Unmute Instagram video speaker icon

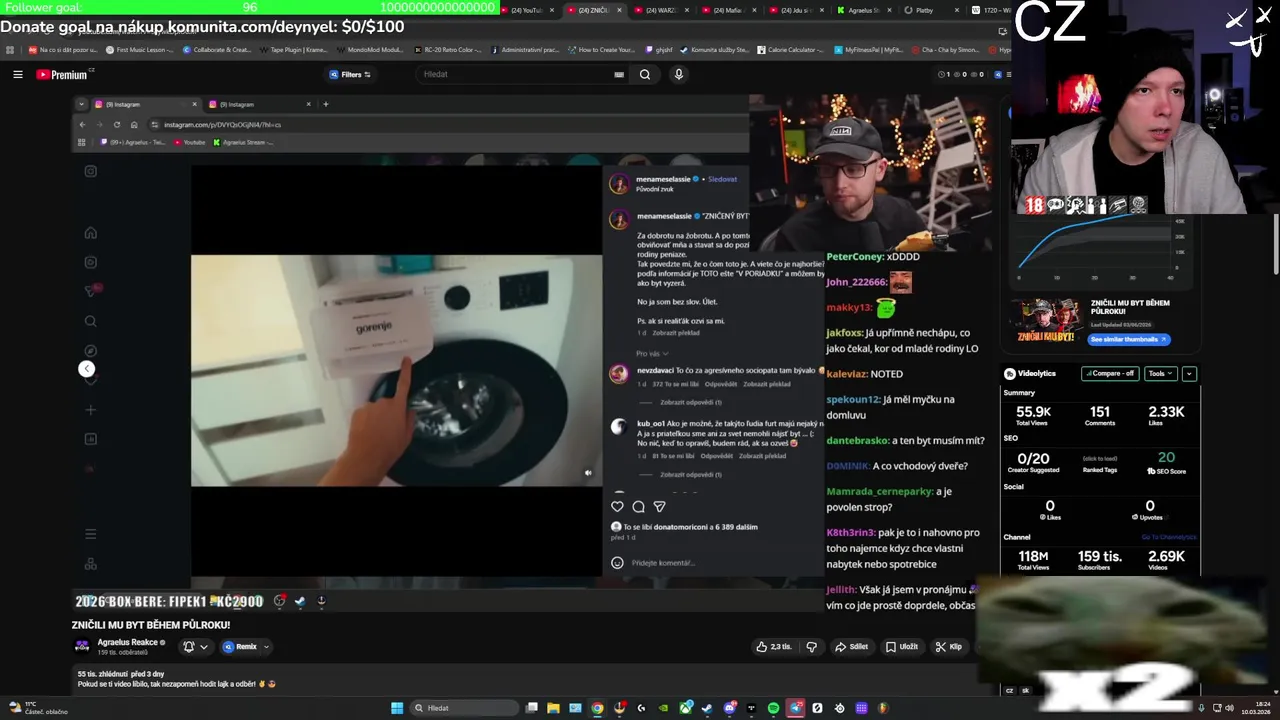pyautogui.click(x=588, y=473)
